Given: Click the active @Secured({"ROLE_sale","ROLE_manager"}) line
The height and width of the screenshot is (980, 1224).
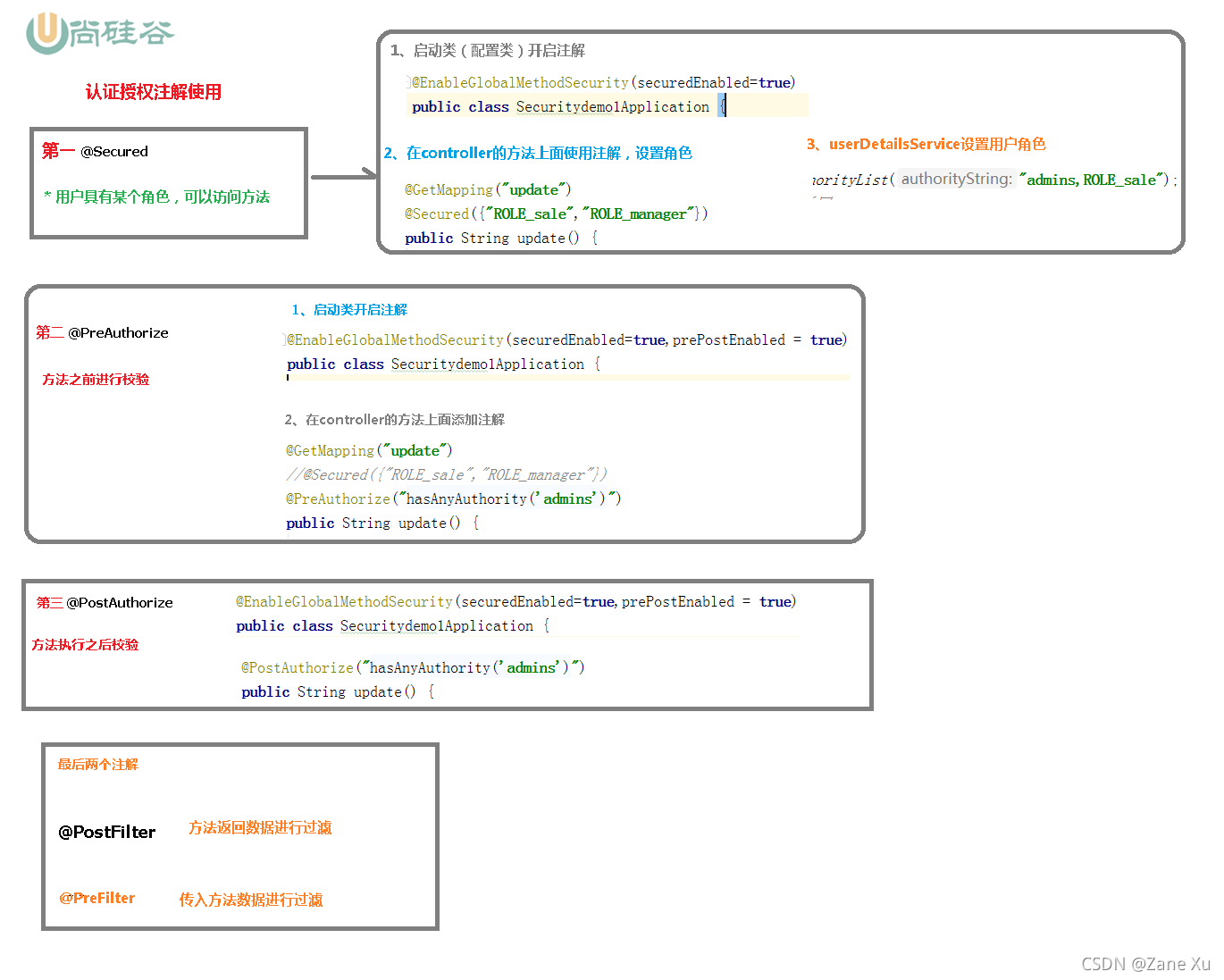Looking at the screenshot, I should (556, 214).
